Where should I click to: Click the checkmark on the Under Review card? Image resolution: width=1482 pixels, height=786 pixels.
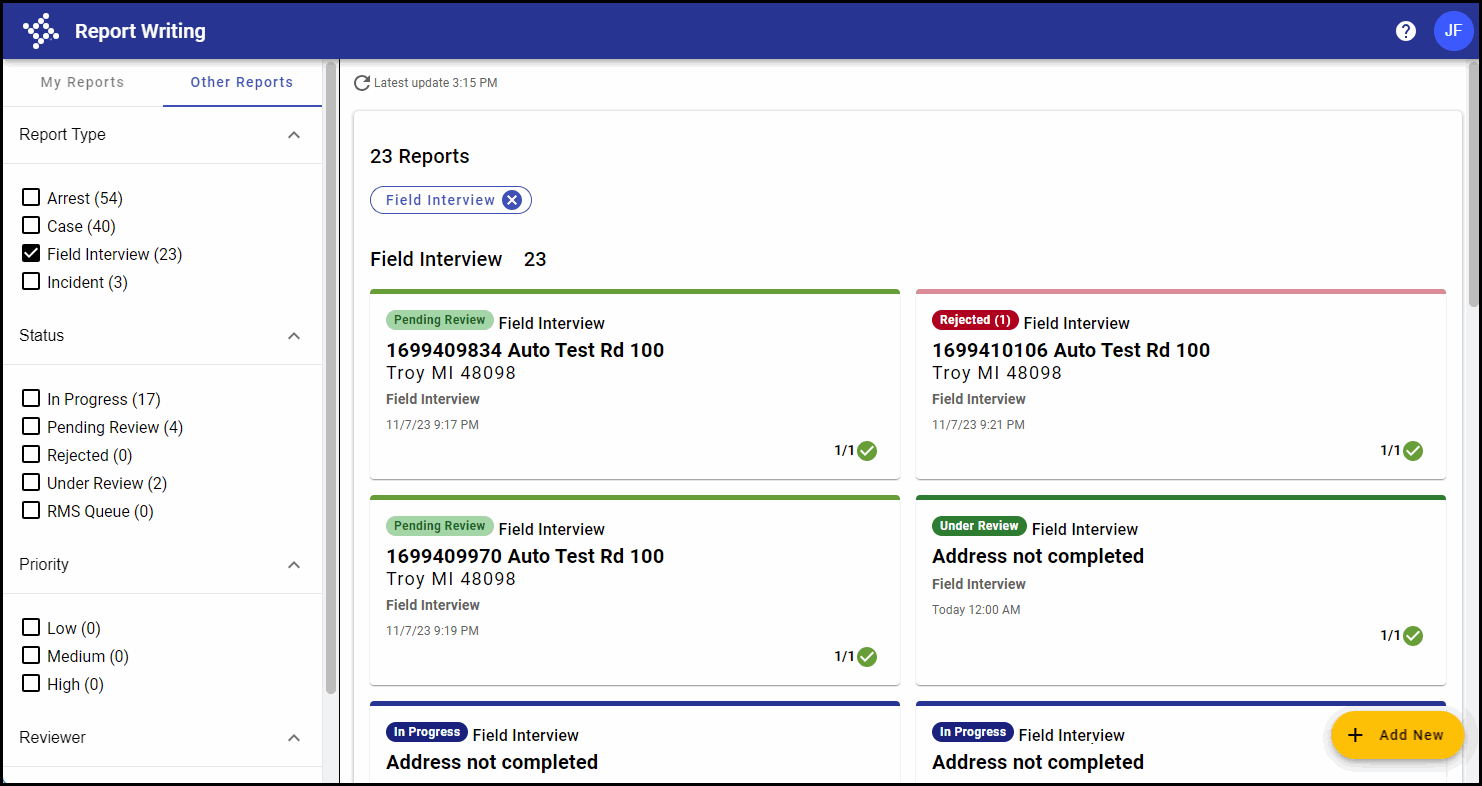point(1412,636)
